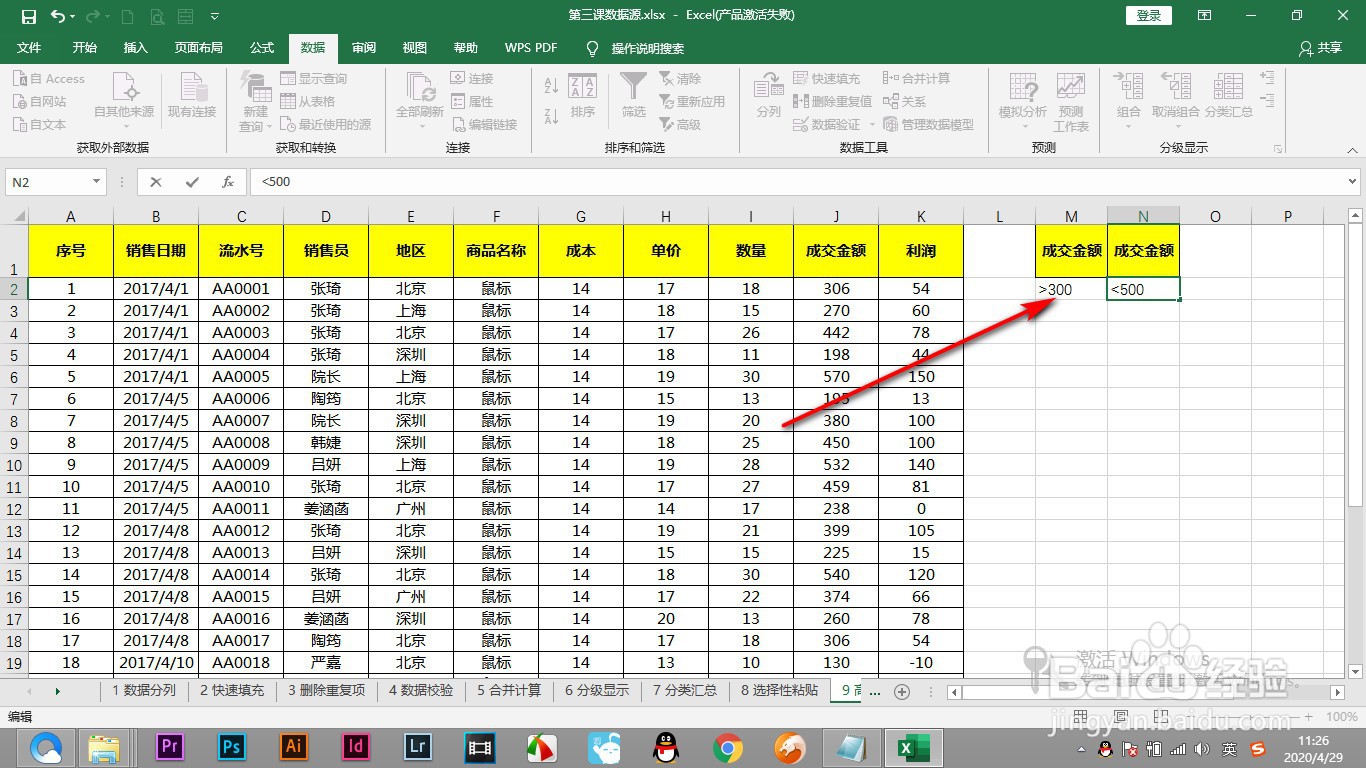Click 删除重复值 (Remove Duplicates)
Viewport: 1366px width, 768px height.
[x=832, y=101]
